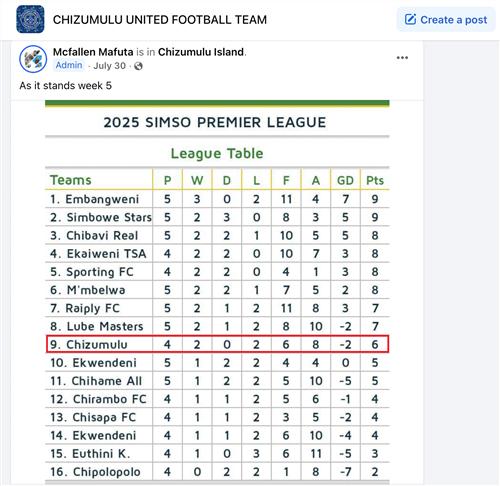Click the Admin badge label
The height and width of the screenshot is (486, 500).
coord(69,65)
